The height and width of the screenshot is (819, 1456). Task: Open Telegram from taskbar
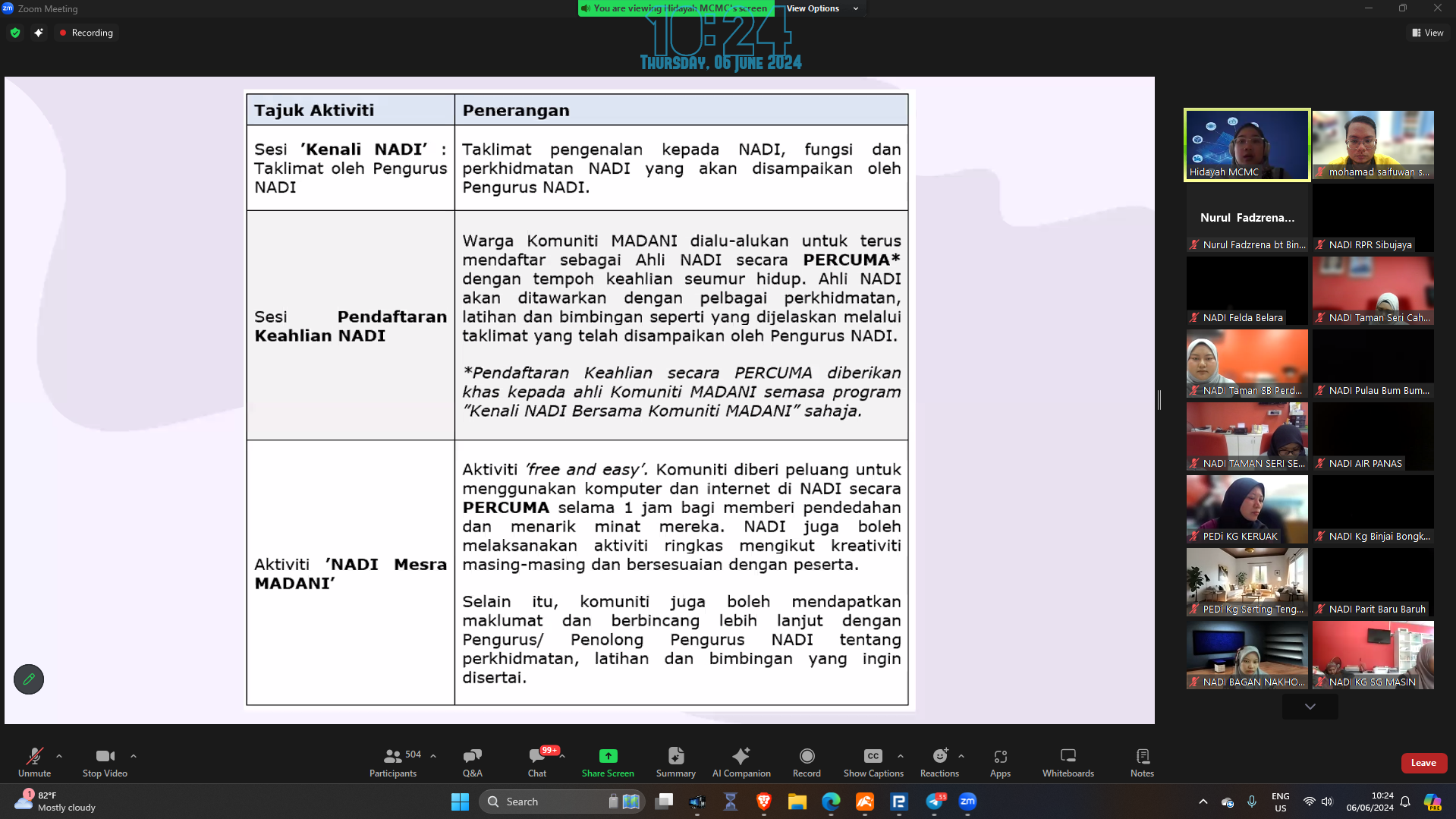coord(935,802)
